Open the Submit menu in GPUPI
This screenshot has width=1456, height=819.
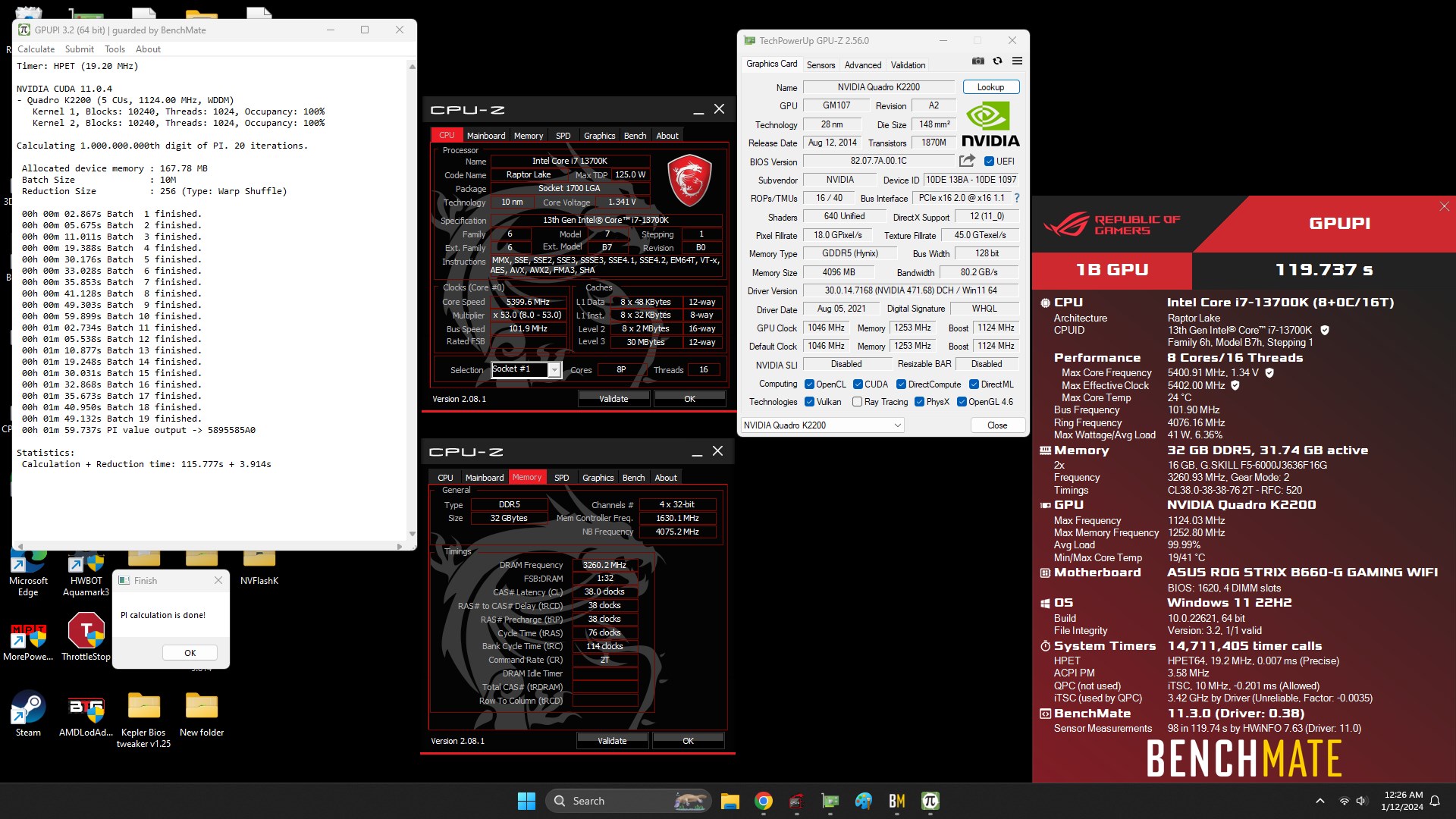[x=79, y=49]
